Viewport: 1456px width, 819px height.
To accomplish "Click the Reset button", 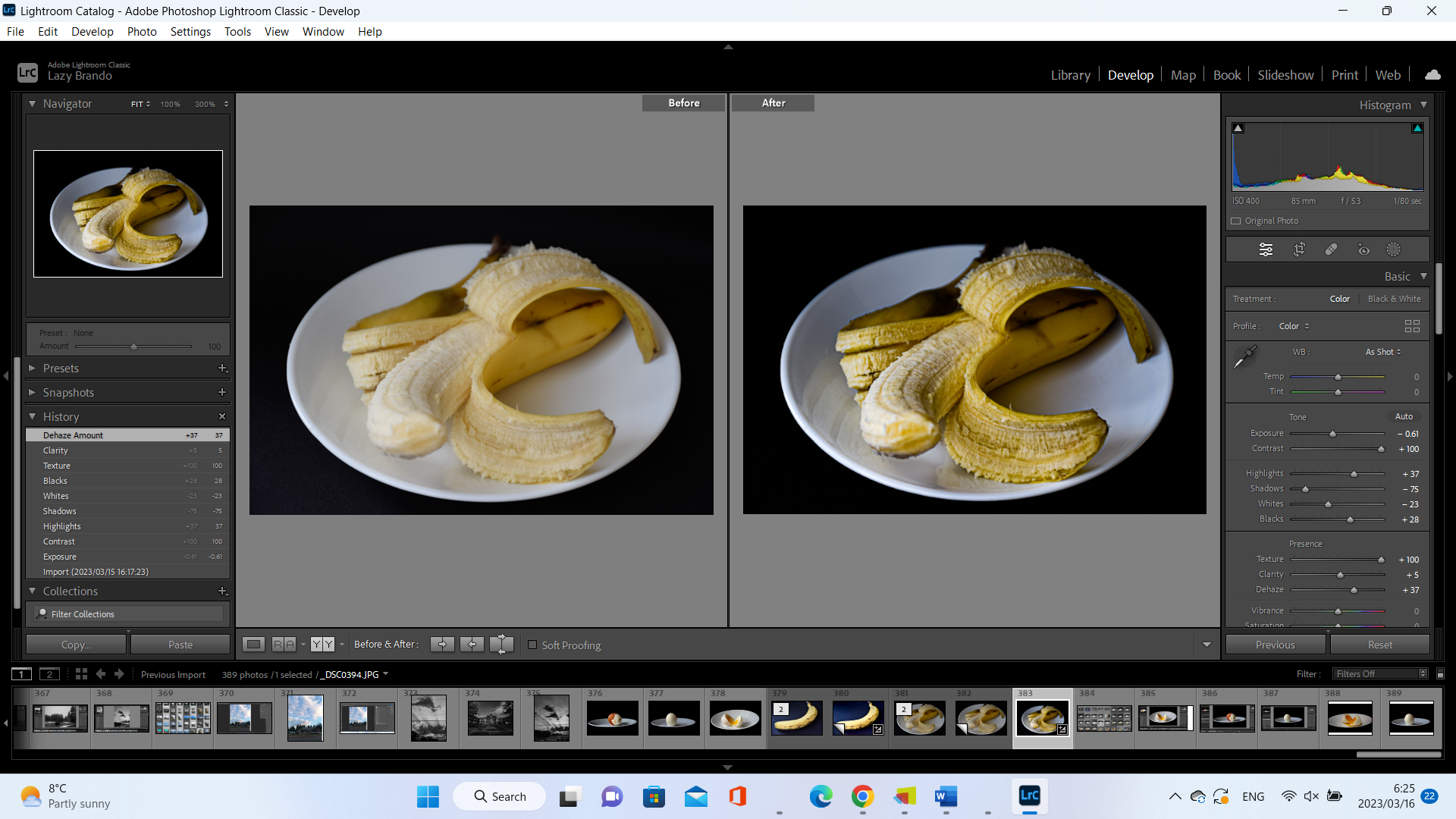I will click(1379, 645).
